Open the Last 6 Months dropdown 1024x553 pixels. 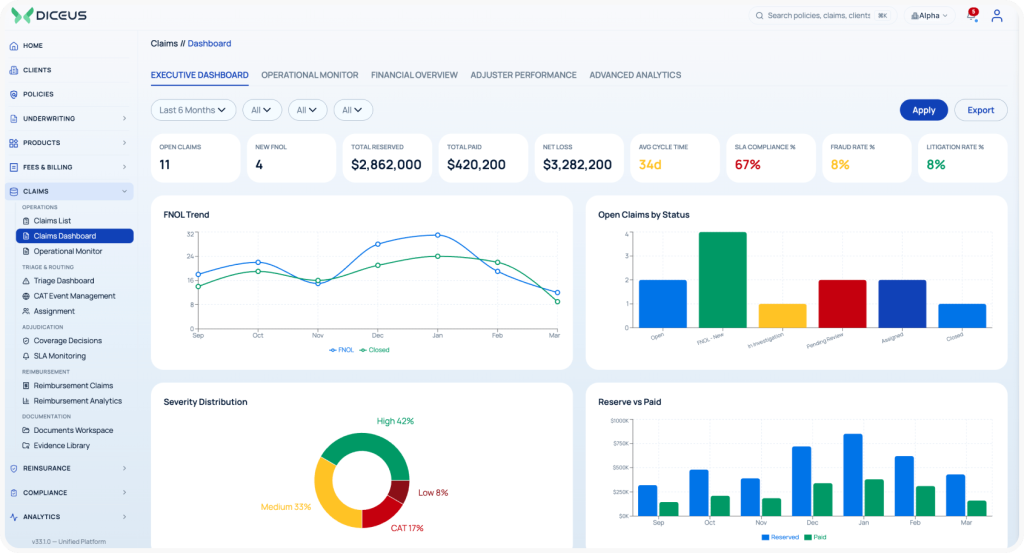tap(193, 110)
